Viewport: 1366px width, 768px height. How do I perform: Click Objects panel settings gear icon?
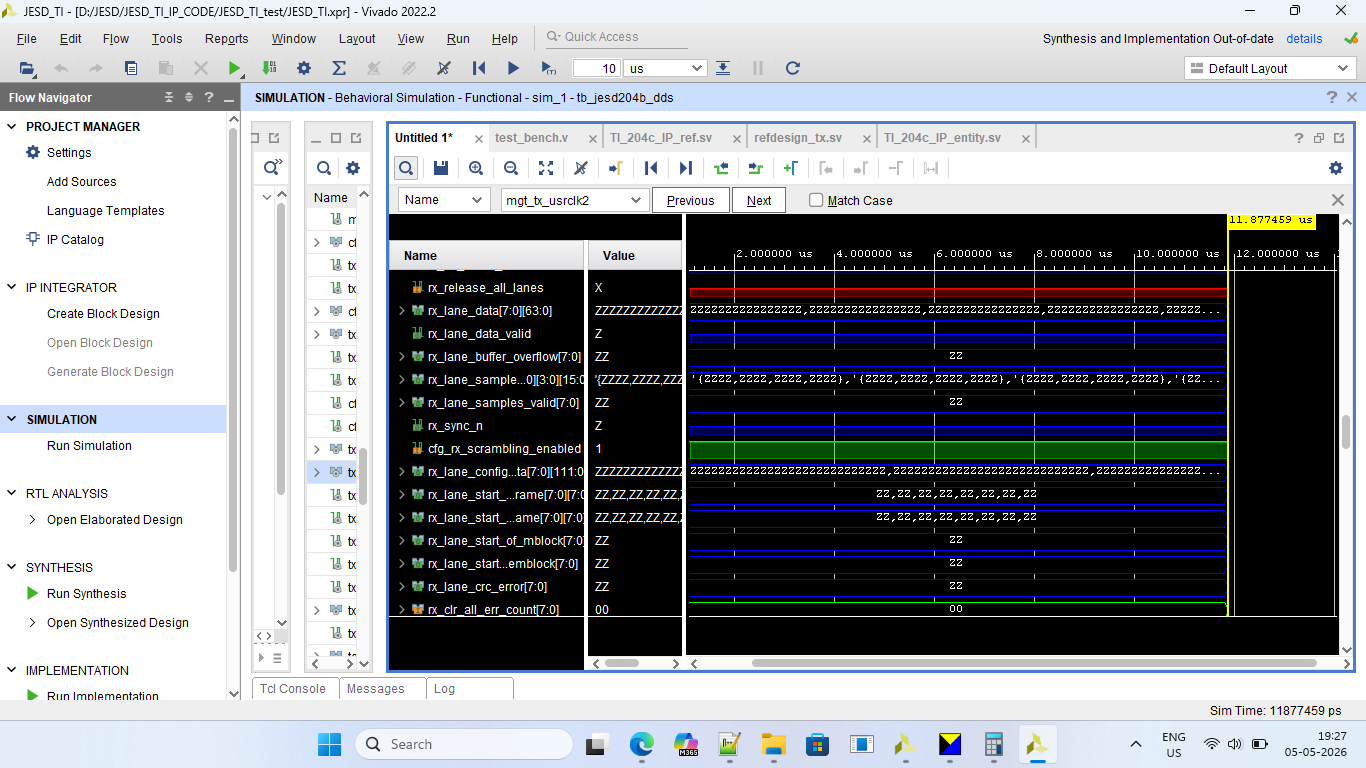(353, 168)
